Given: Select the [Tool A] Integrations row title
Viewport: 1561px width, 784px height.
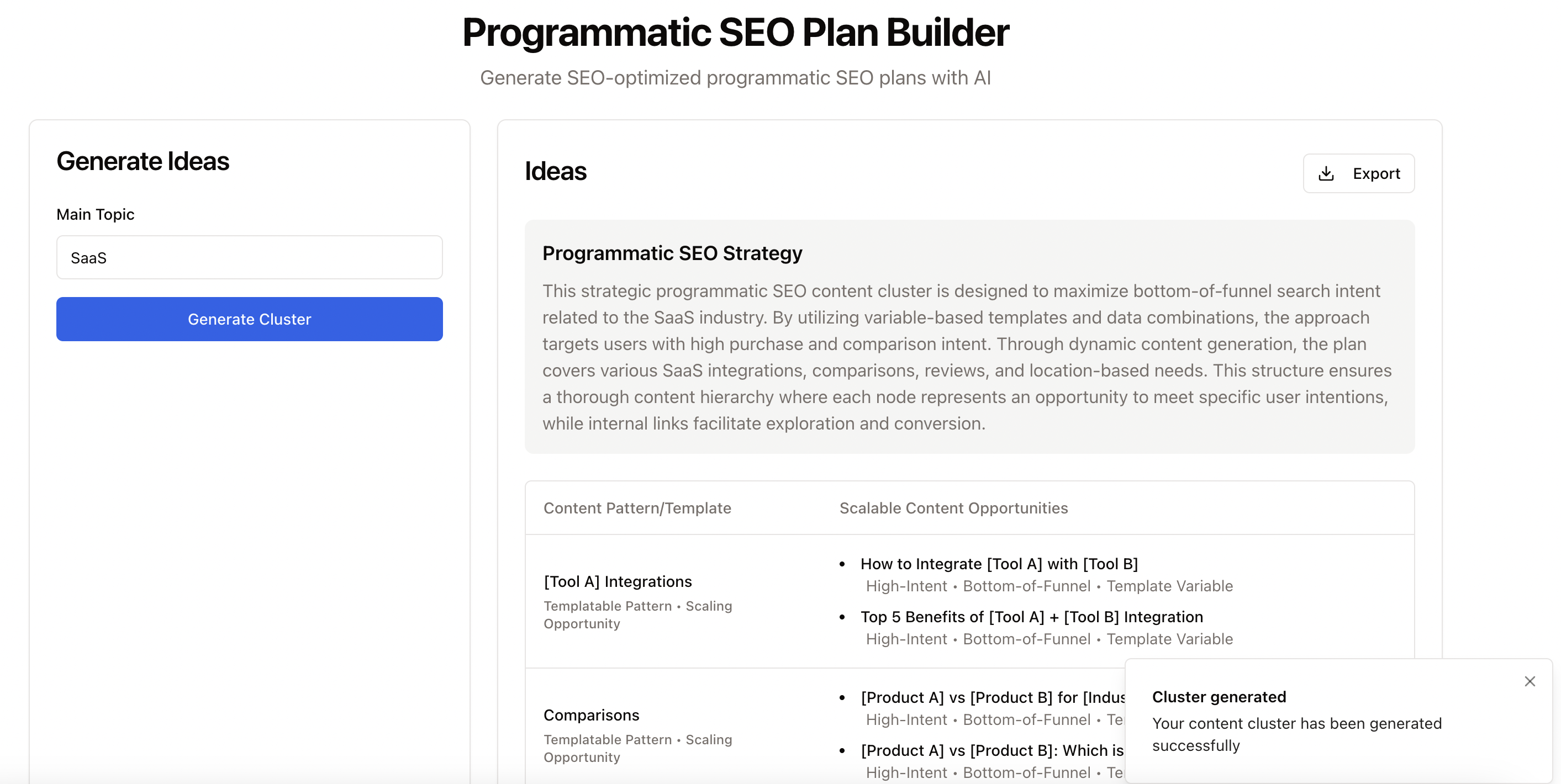Looking at the screenshot, I should coord(618,581).
